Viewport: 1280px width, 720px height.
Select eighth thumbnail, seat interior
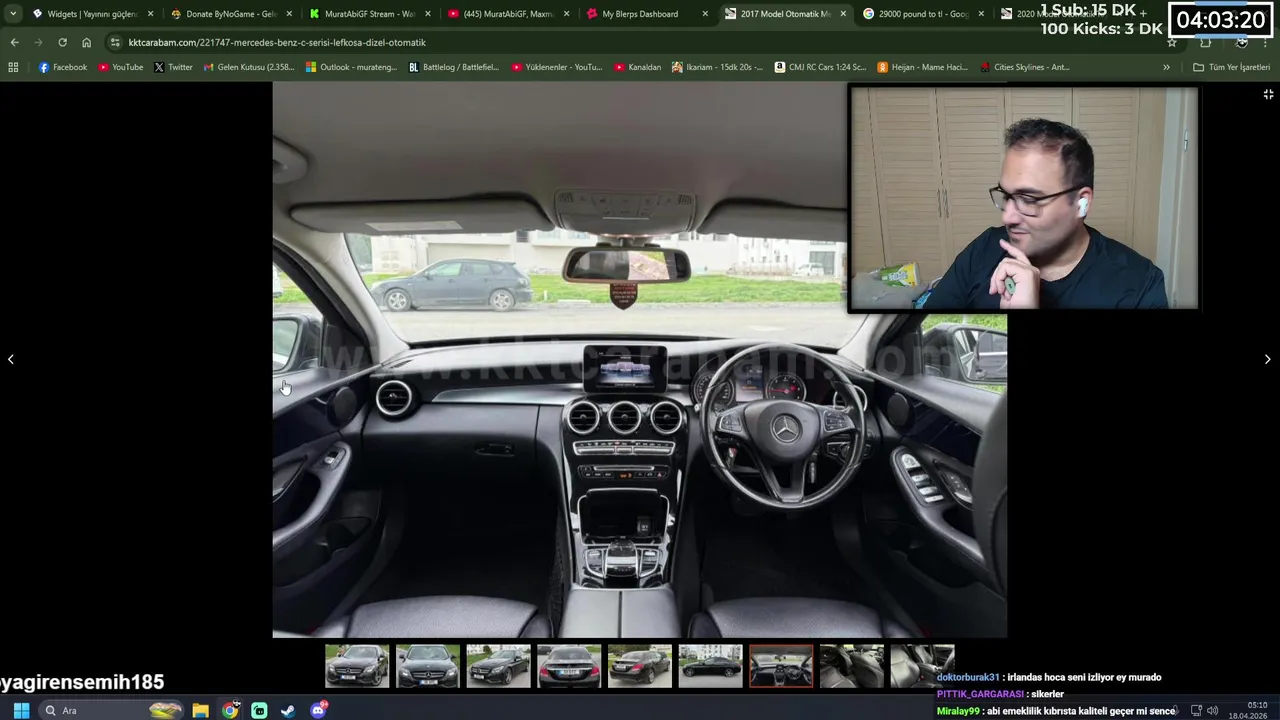coord(852,666)
